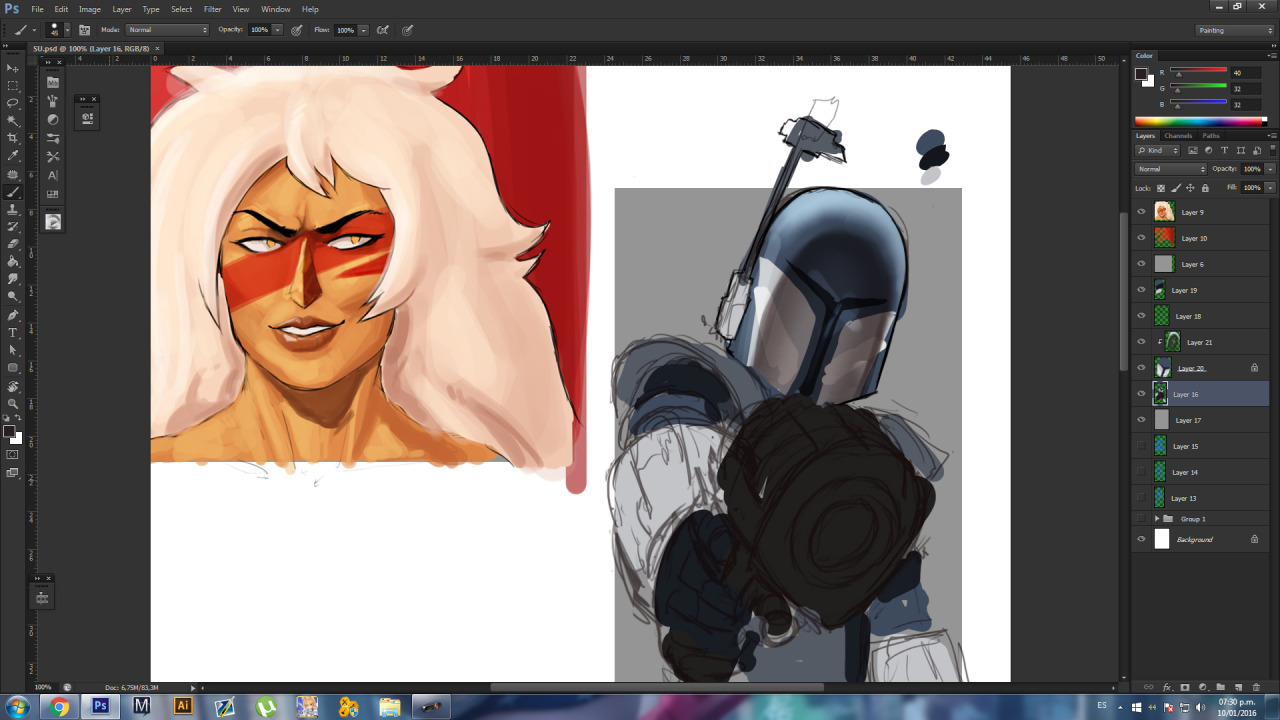Select the Path Selection tool
The image size is (1280, 720).
tap(13, 350)
